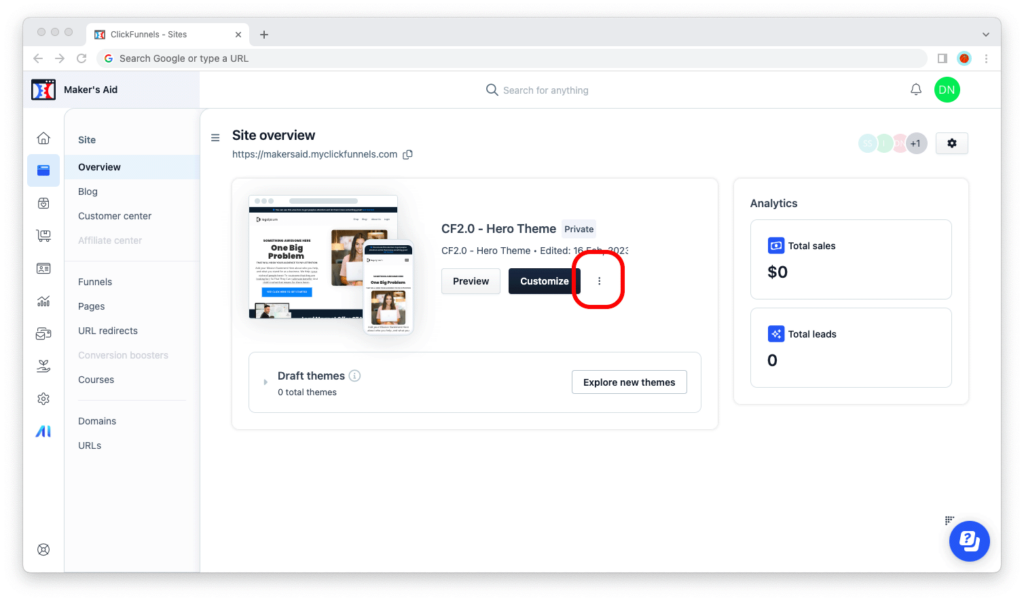1024x601 pixels.
Task: Select the Site icon in left rail
Action: coord(44,171)
